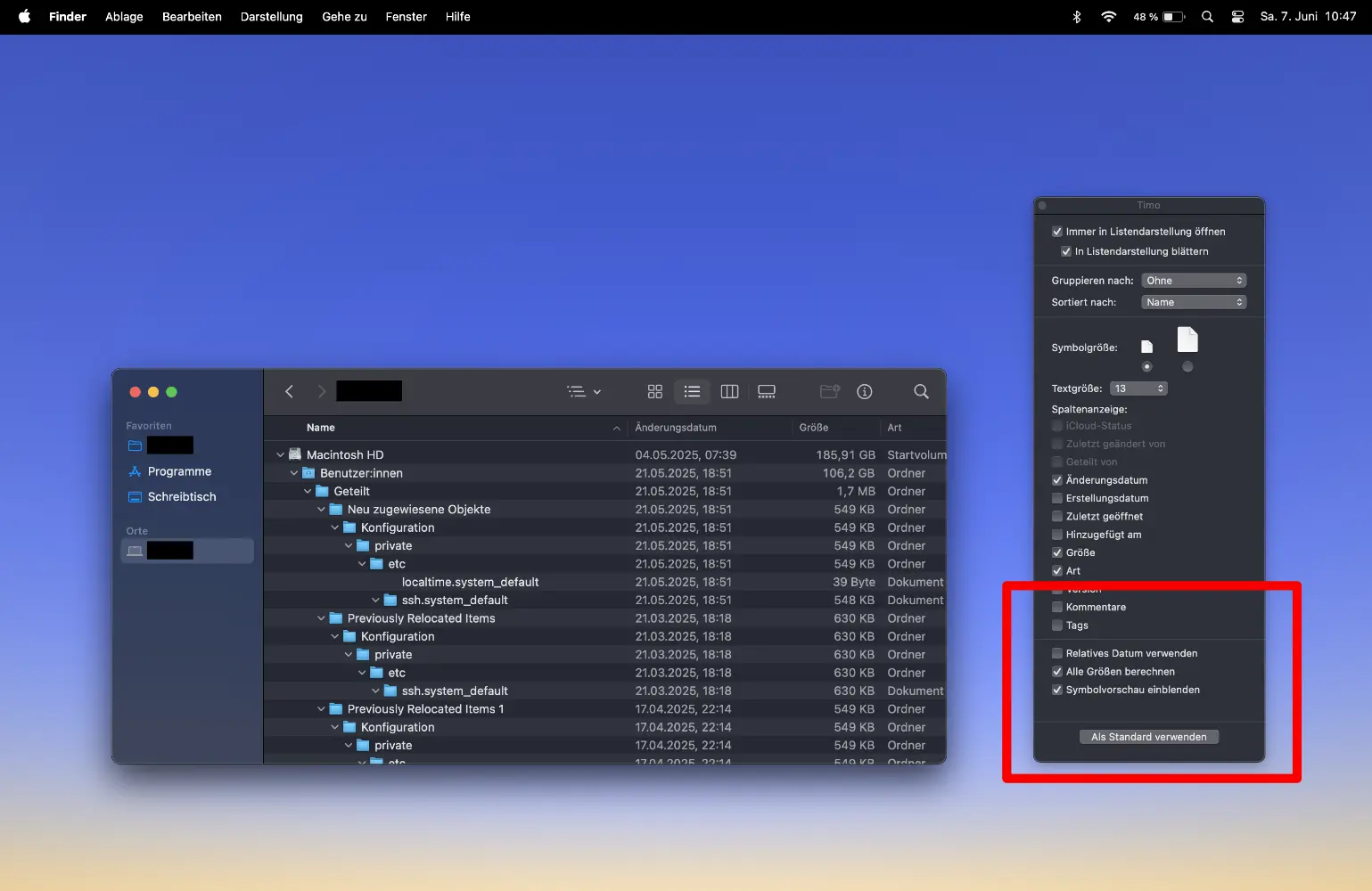The width and height of the screenshot is (1372, 891).
Task: Open the Bearbeiten menu
Action: tap(192, 16)
